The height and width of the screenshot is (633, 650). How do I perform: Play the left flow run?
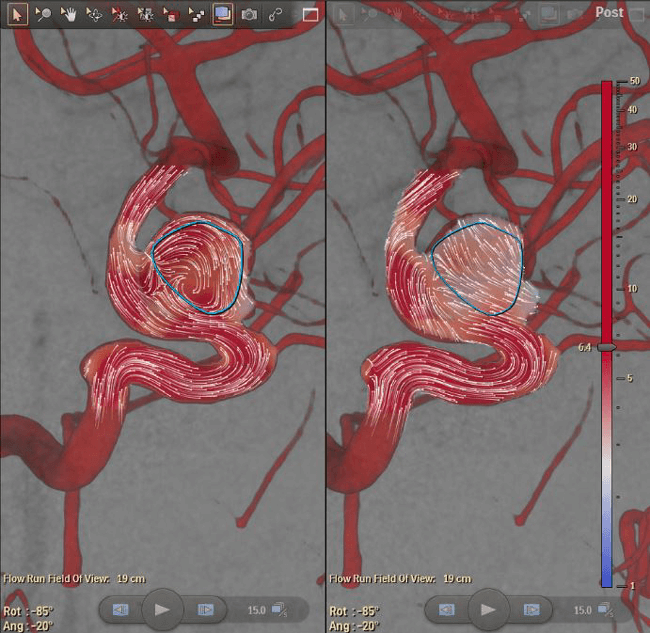(x=162, y=608)
